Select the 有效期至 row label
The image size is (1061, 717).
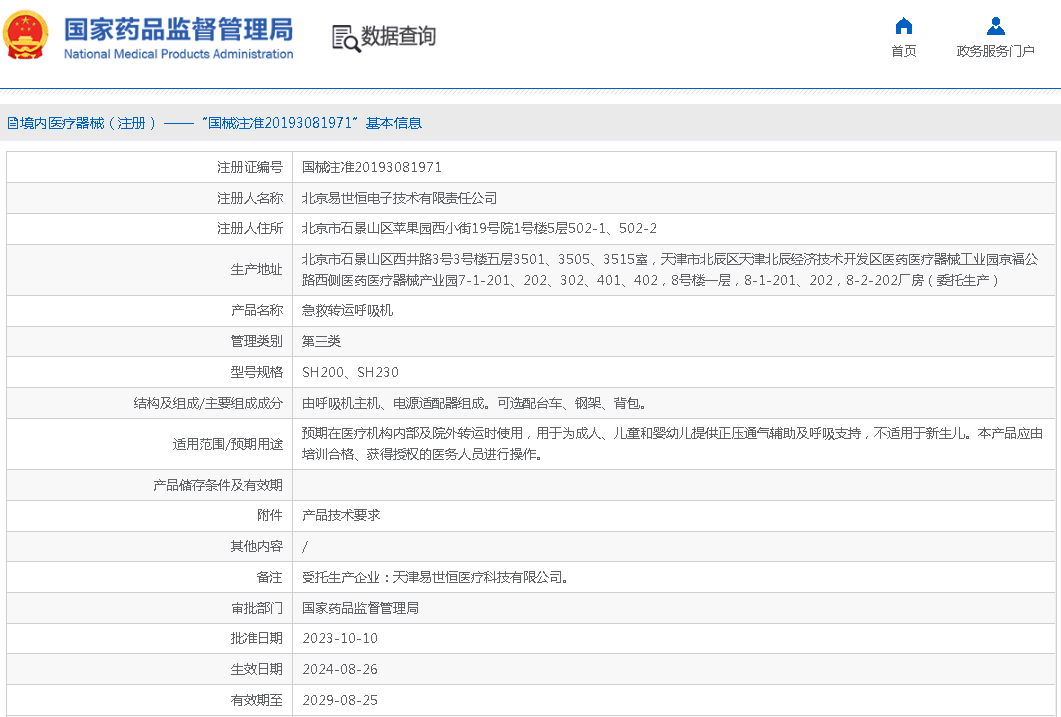tap(256, 700)
